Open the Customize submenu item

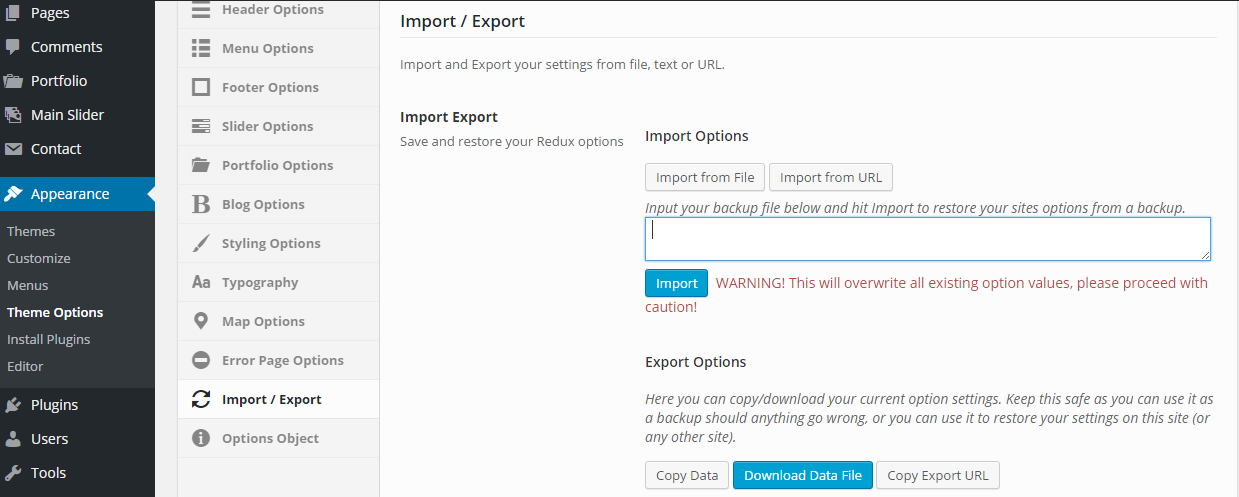coord(39,258)
